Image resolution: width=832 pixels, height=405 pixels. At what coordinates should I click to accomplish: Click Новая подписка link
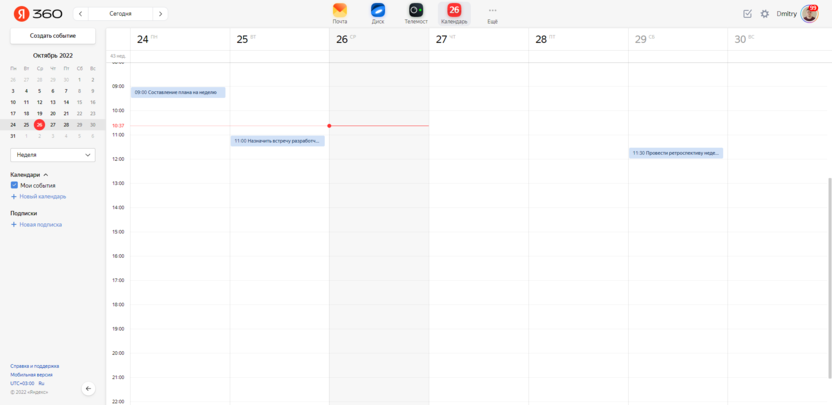pyautogui.click(x=40, y=225)
